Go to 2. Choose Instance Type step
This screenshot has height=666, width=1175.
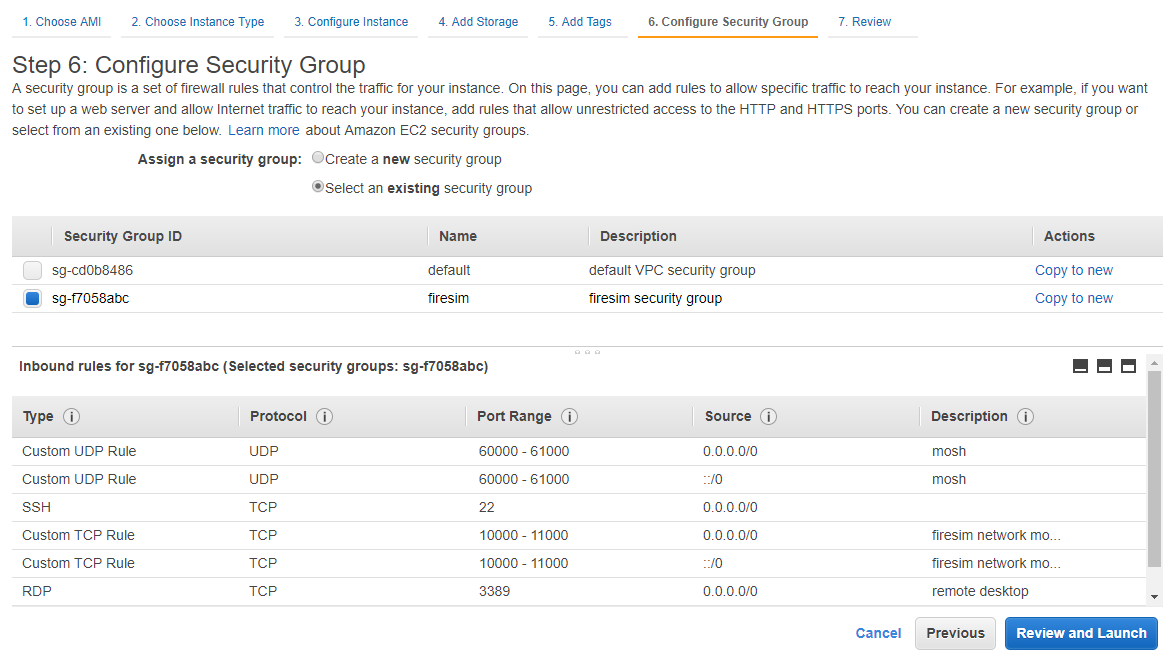pyautogui.click(x=198, y=22)
